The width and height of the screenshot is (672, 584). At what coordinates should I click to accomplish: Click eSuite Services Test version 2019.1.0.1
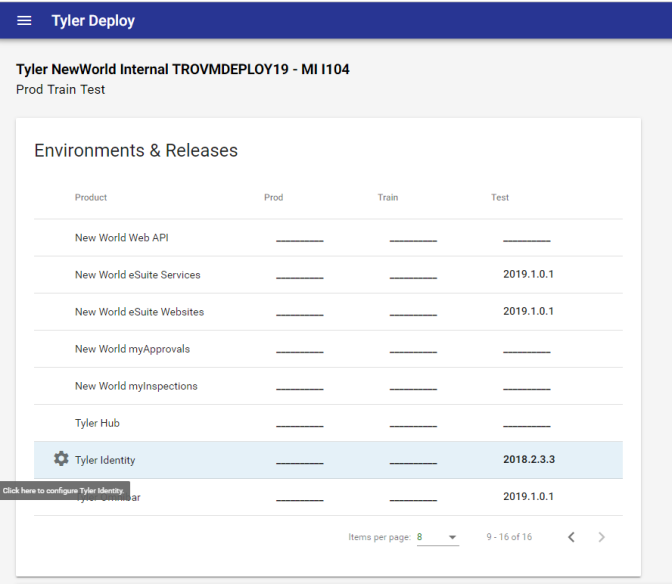click(528, 274)
